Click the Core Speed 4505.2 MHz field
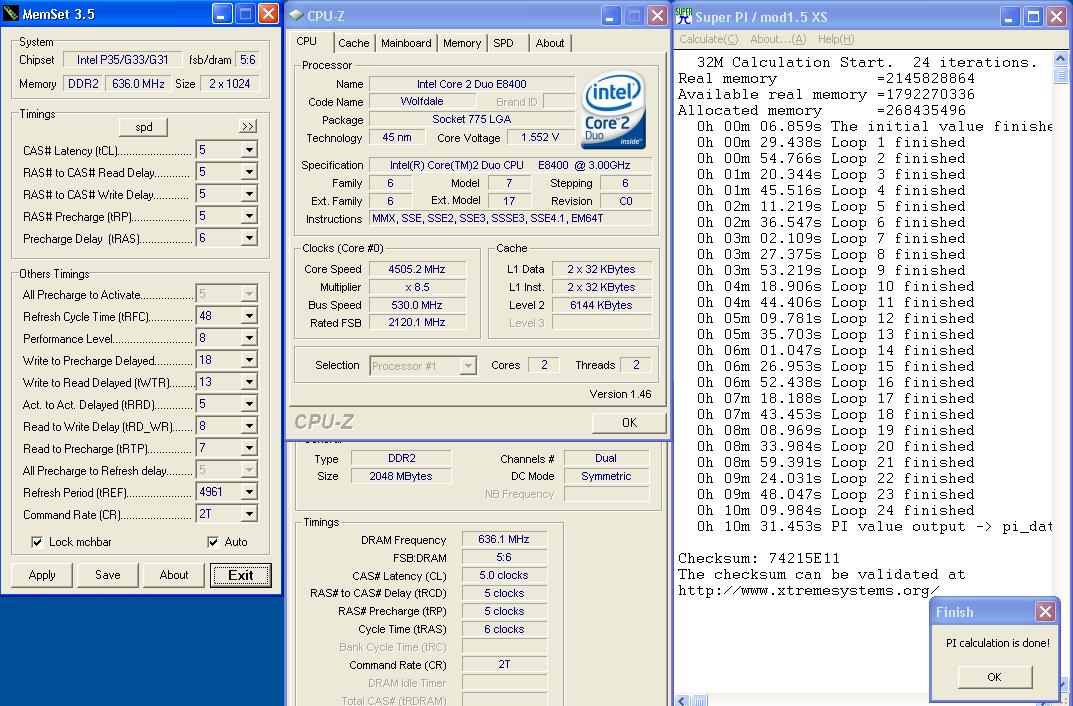 click(417, 269)
